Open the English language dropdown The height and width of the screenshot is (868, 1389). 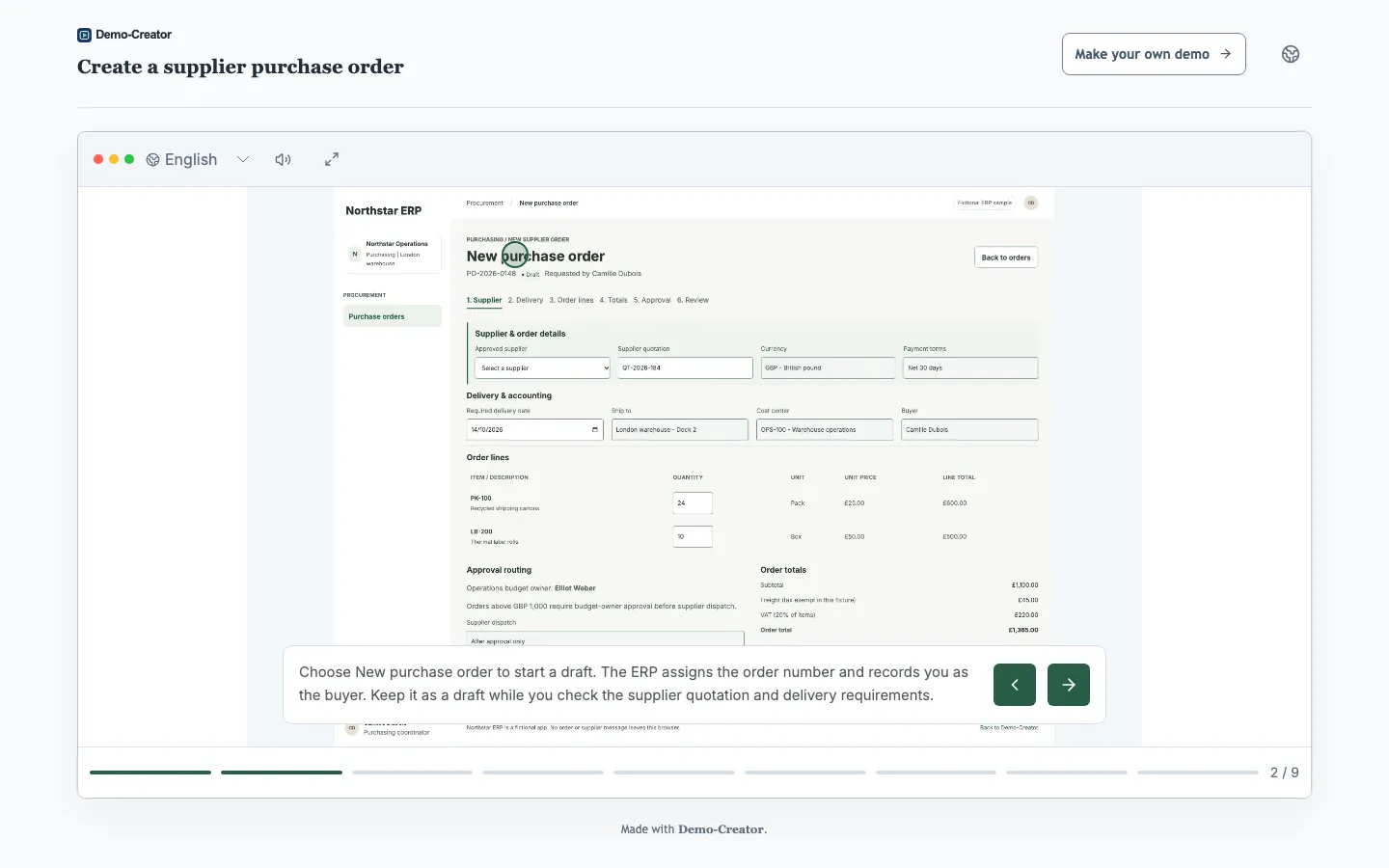point(198,159)
